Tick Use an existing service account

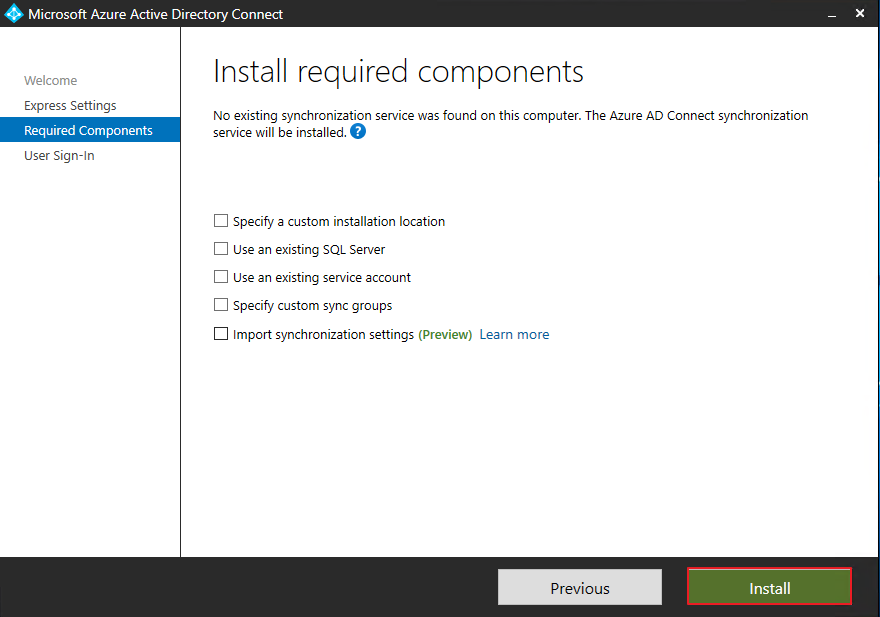221,277
